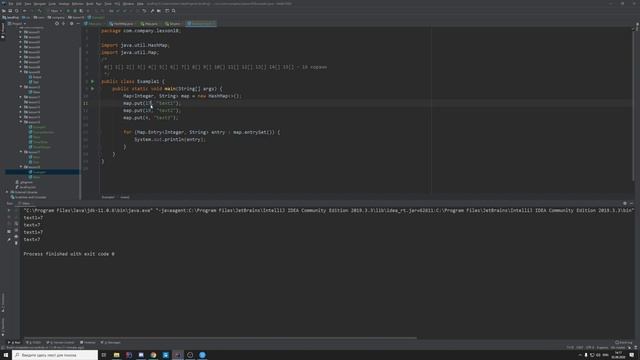Open the Help menu

click(x=140, y=4)
